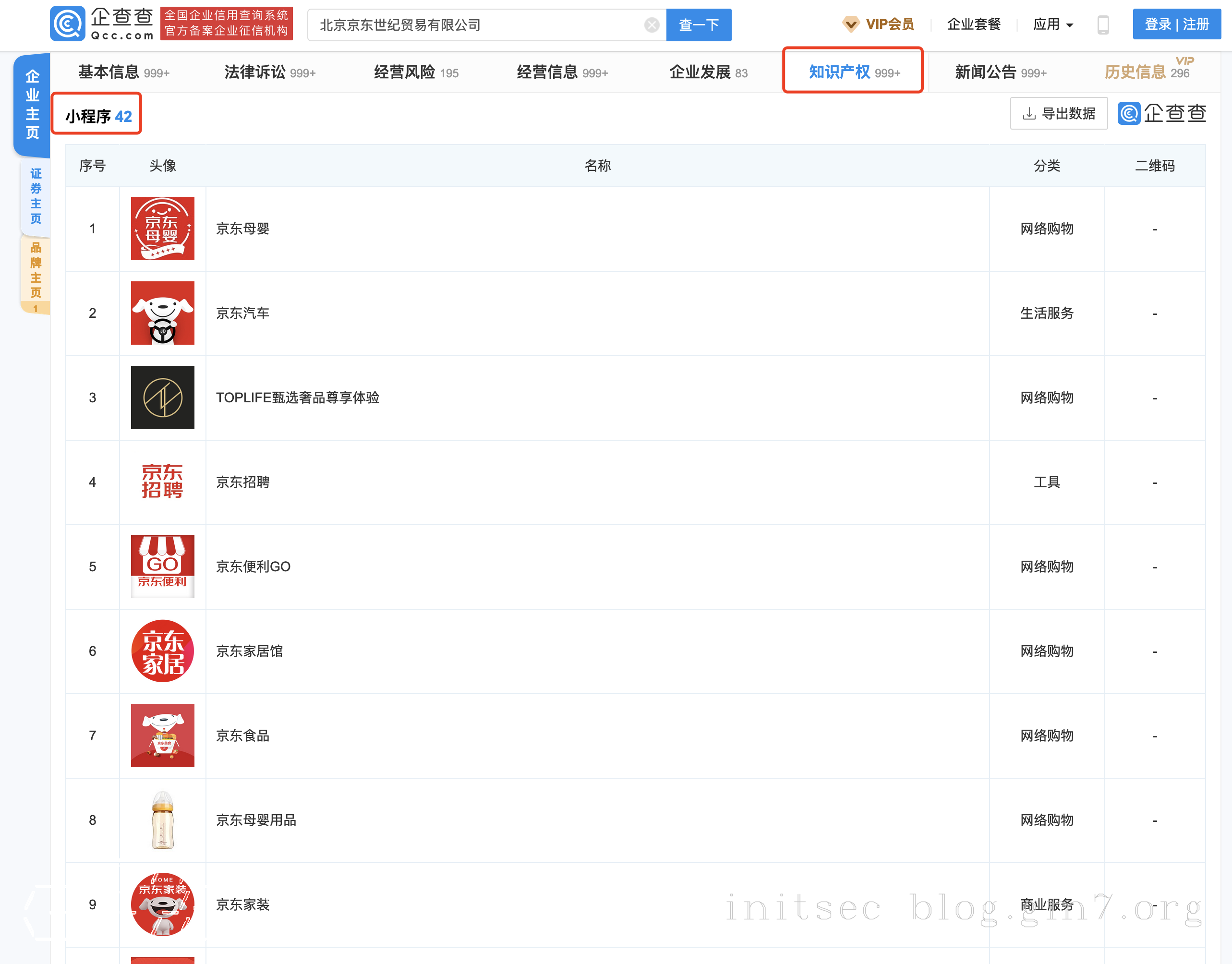
Task: Open the 京东母婴 mini program avatar
Action: [x=163, y=229]
